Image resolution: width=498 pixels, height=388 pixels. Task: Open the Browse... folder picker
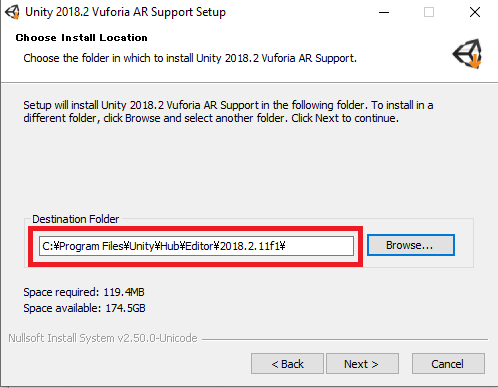pyautogui.click(x=411, y=245)
